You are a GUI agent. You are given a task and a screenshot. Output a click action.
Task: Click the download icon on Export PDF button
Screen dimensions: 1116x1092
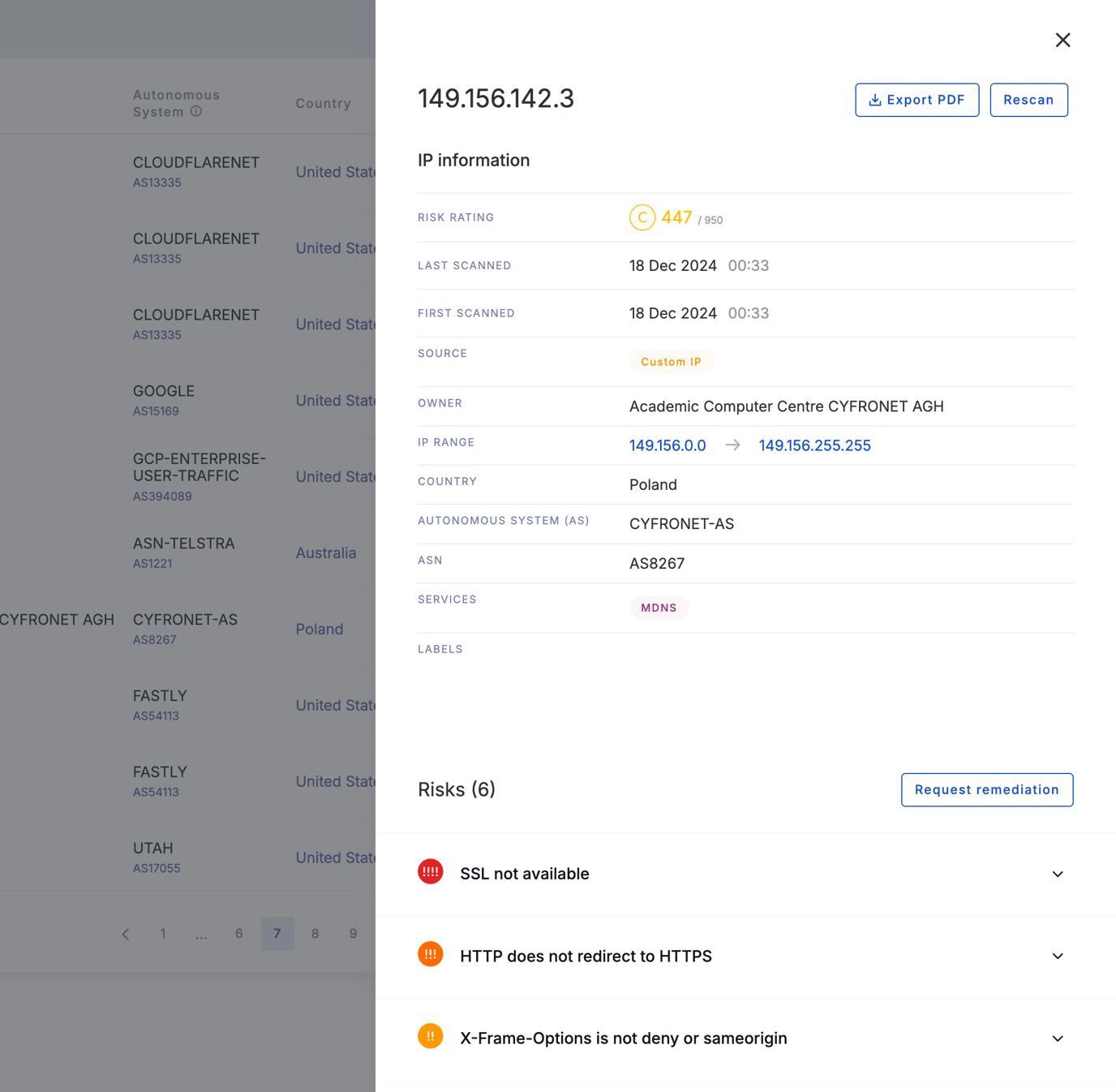coord(874,100)
